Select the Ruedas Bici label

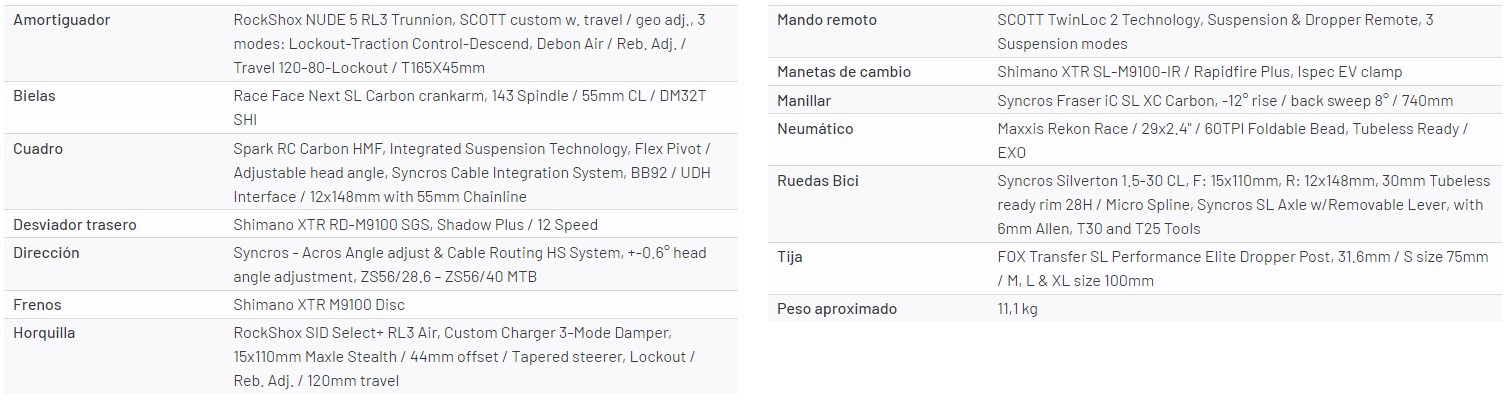click(x=818, y=181)
